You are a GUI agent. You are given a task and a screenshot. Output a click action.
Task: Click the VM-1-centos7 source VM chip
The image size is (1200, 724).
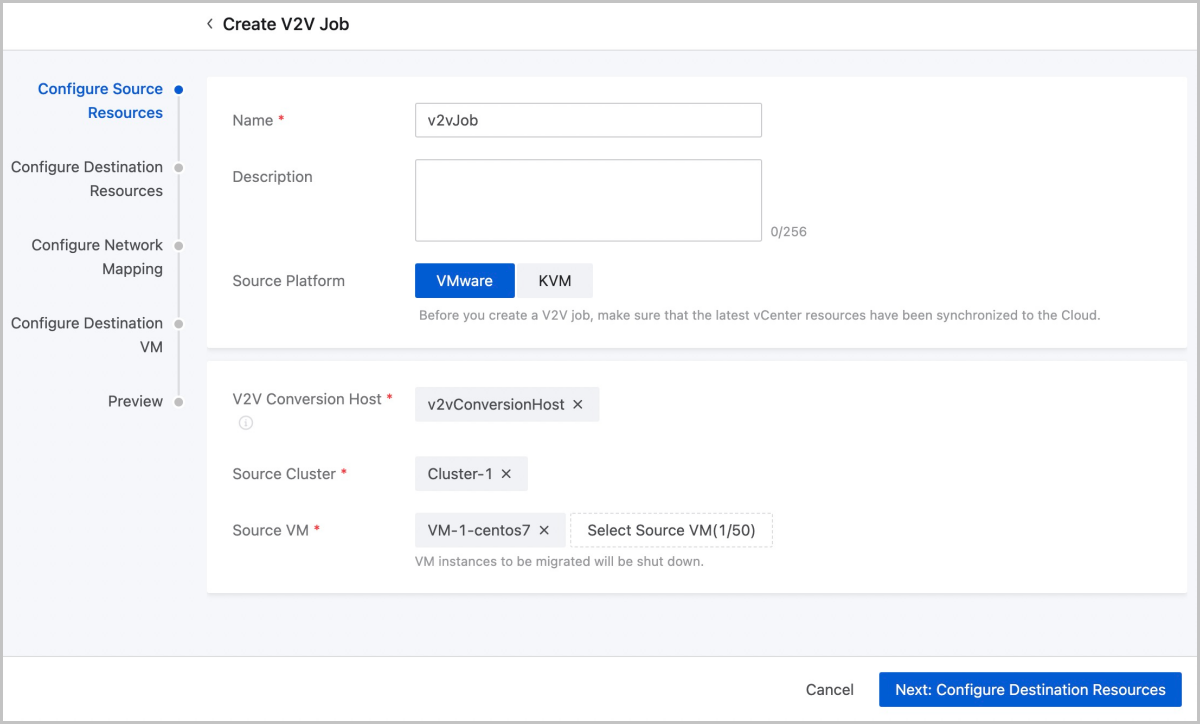[478, 530]
